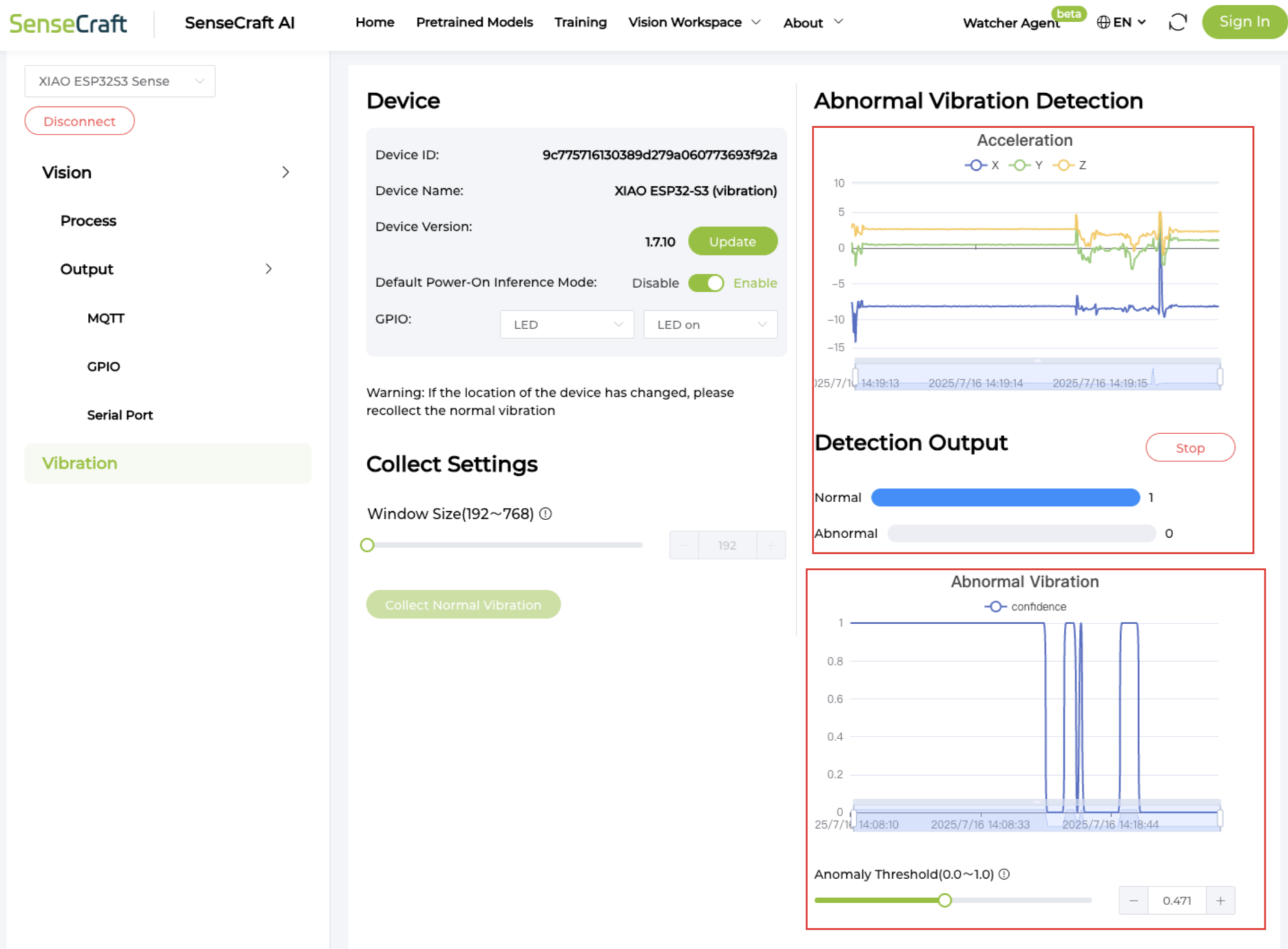The image size is (1288, 949).
Task: Click the Anomaly Threshold info icon
Action: [1004, 874]
